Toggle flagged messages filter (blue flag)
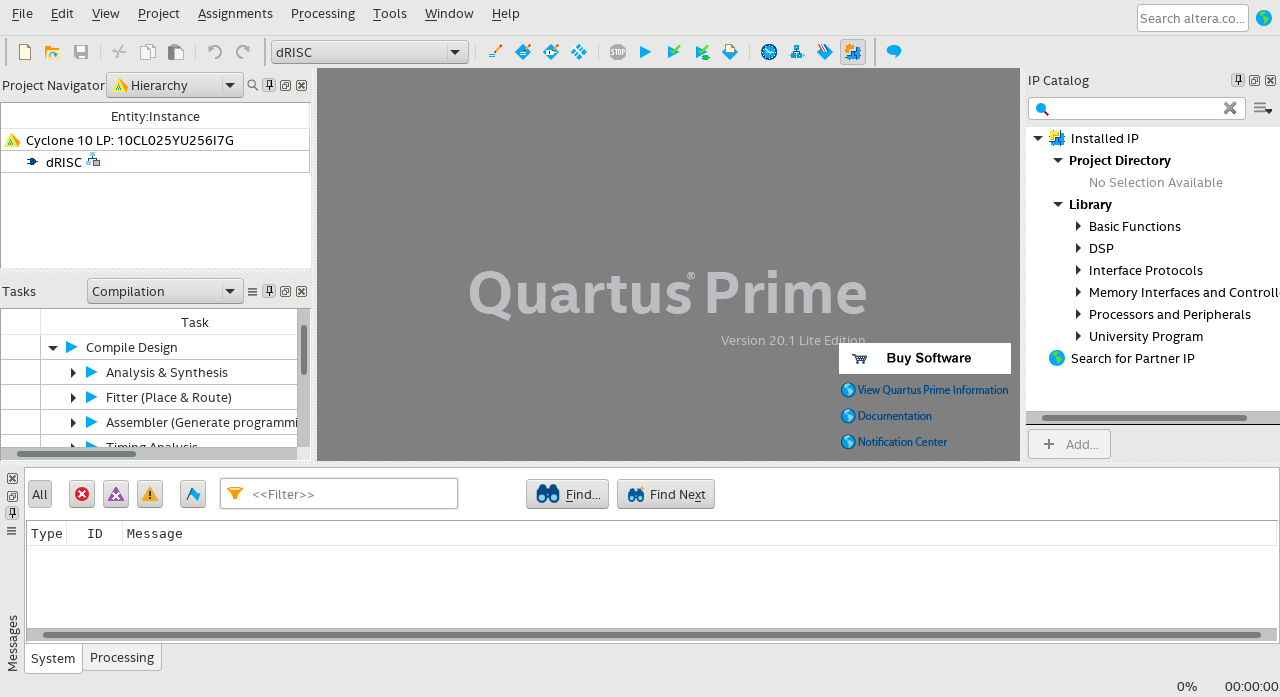This screenshot has width=1280, height=697. [193, 494]
